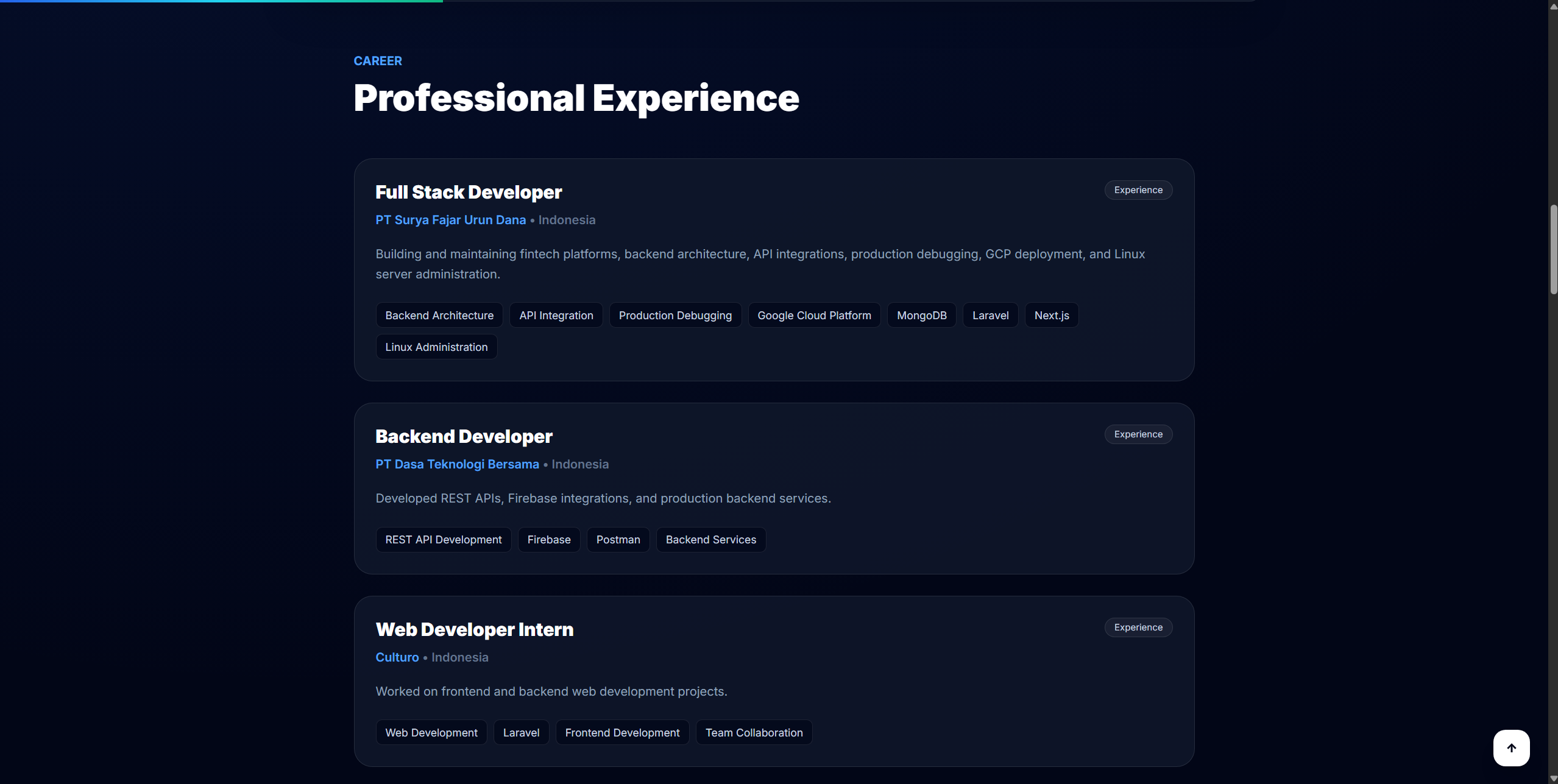
Task: Select the Production Debugging tag
Action: pyautogui.click(x=675, y=315)
